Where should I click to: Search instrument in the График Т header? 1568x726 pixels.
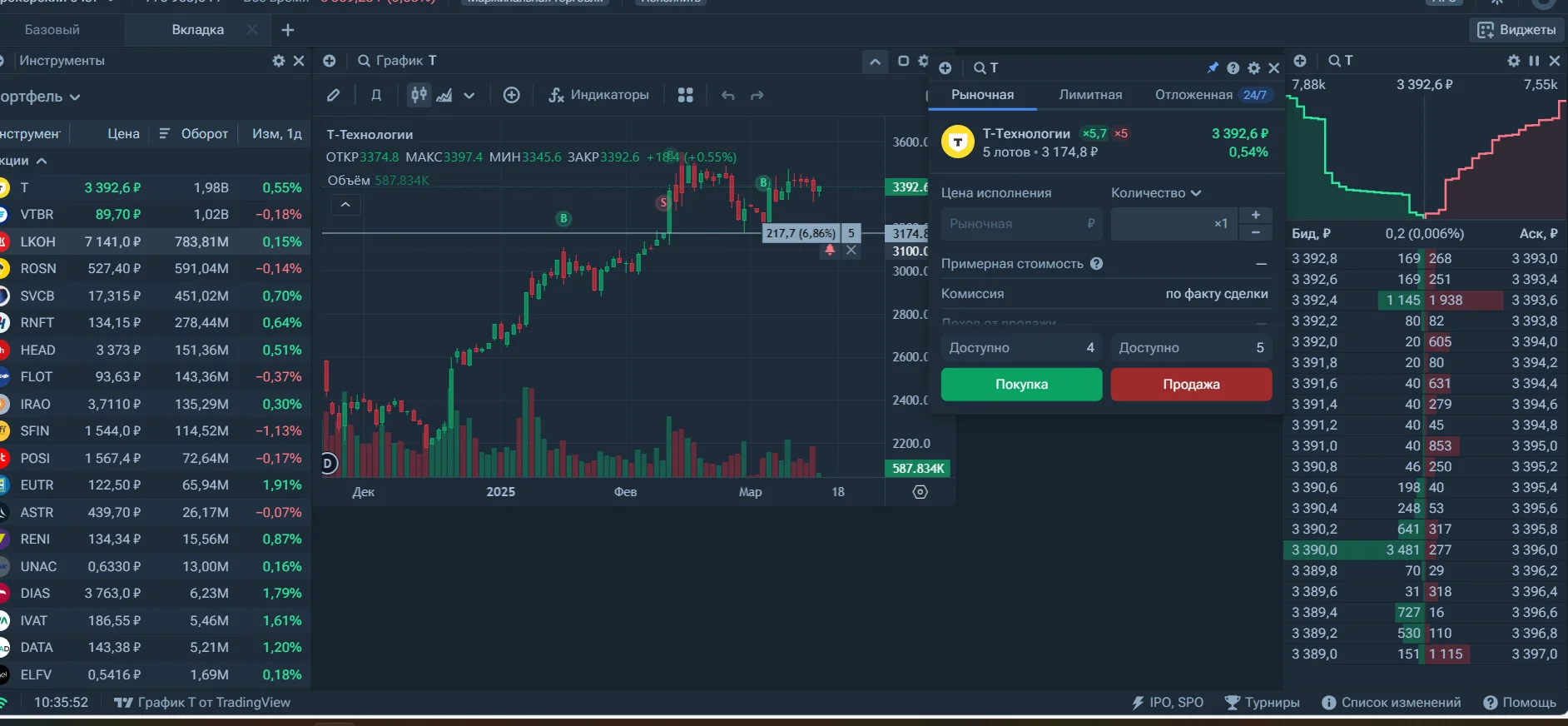point(364,61)
